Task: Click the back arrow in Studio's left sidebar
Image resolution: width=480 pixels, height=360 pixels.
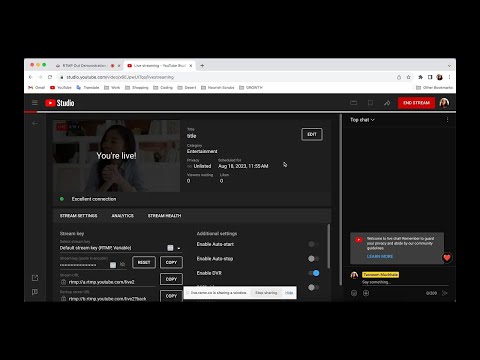Action: (35, 123)
